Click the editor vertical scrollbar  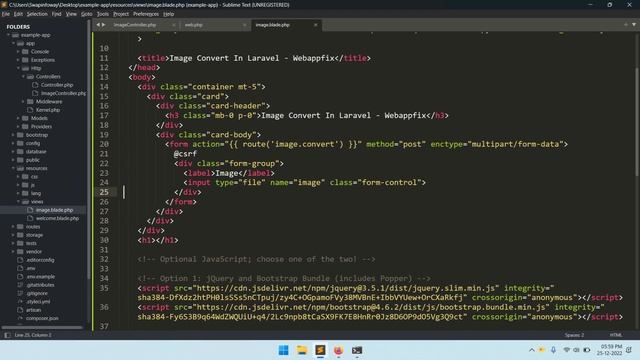tap(637, 122)
